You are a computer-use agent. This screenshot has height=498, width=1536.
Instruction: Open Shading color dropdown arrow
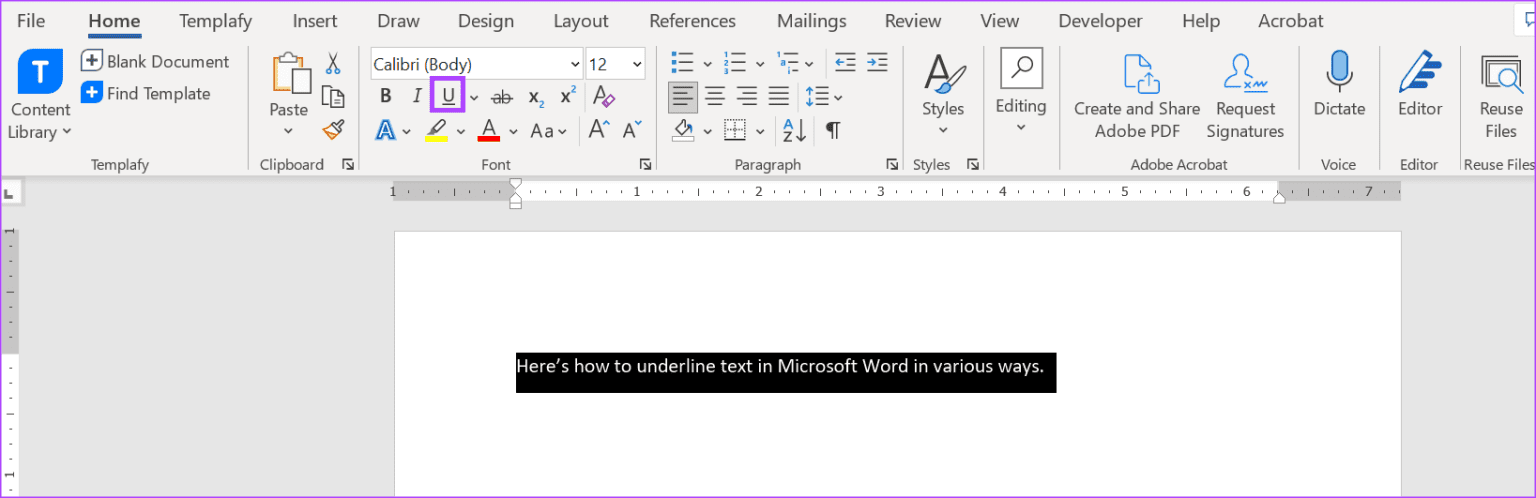tap(708, 131)
